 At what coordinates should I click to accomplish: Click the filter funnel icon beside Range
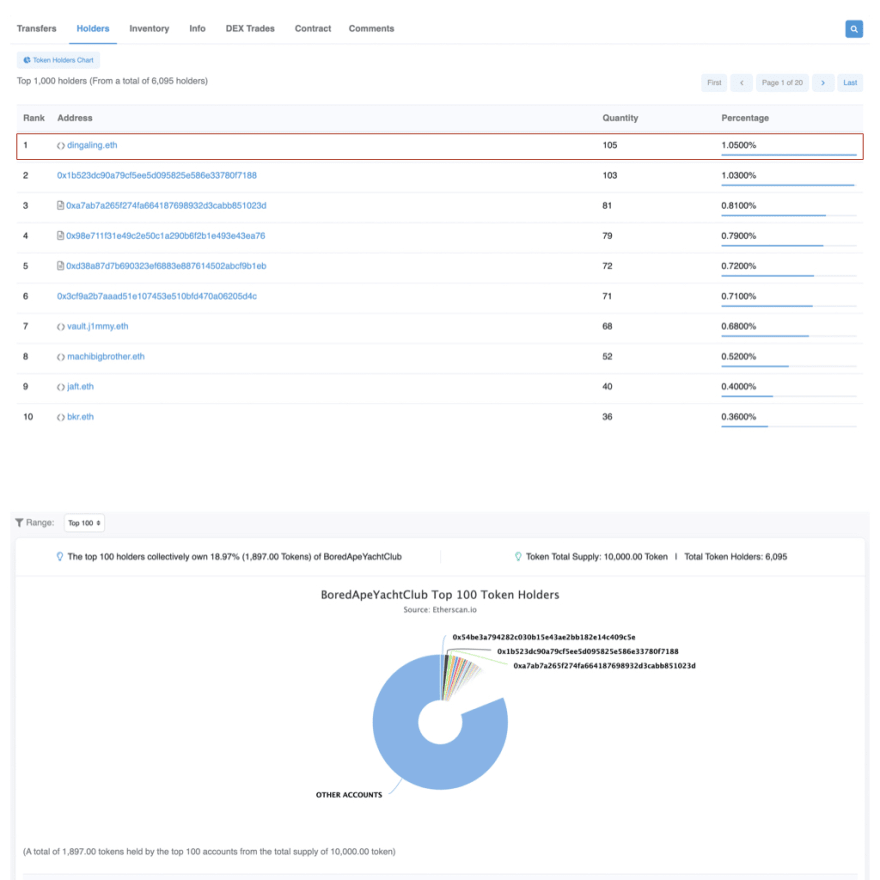19,522
